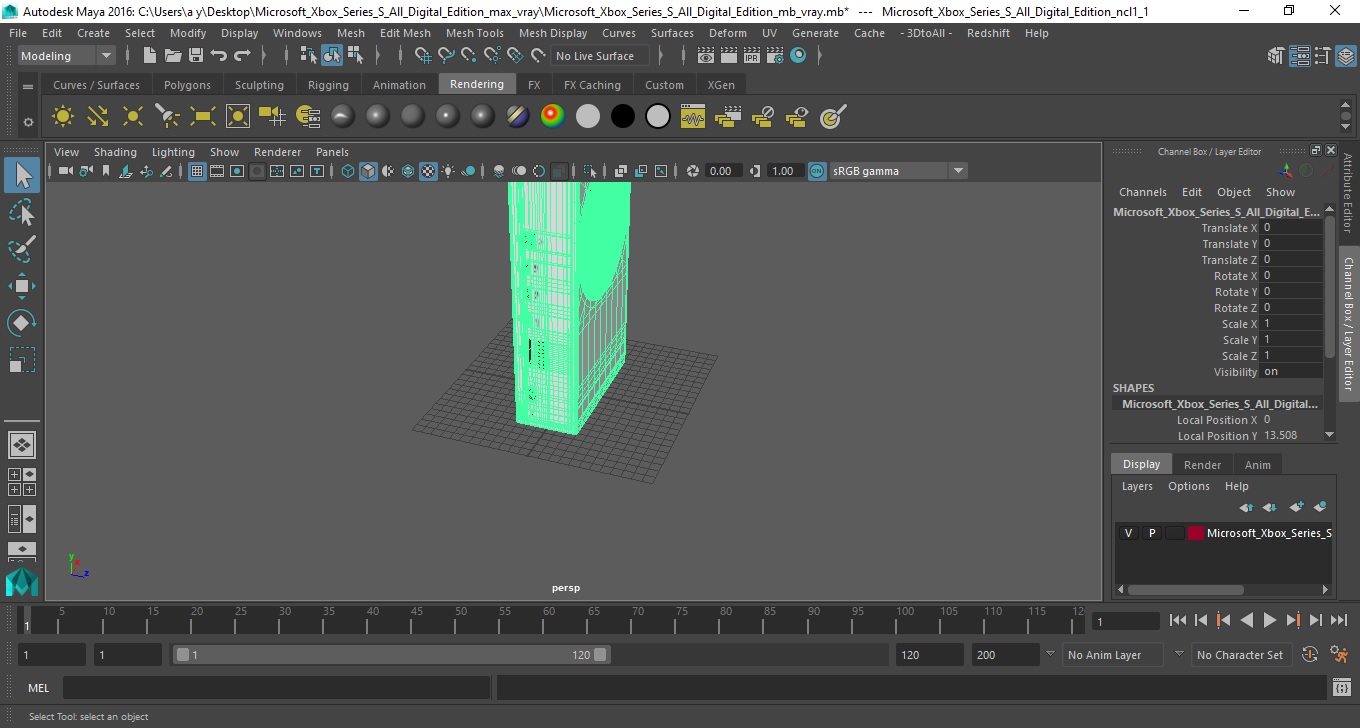Open the sRGB gamma dropdown
Screen dimensions: 1360x728
[x=898, y=171]
